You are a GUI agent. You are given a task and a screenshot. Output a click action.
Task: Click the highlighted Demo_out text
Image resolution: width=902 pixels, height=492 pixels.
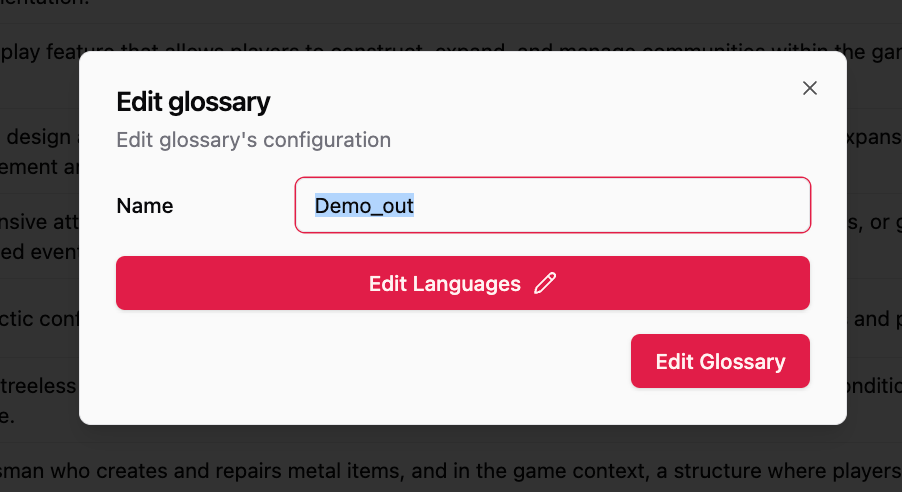[x=364, y=205]
